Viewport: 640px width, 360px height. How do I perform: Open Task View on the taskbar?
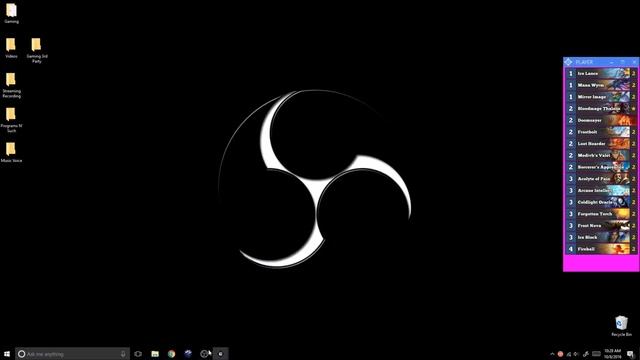coord(138,354)
